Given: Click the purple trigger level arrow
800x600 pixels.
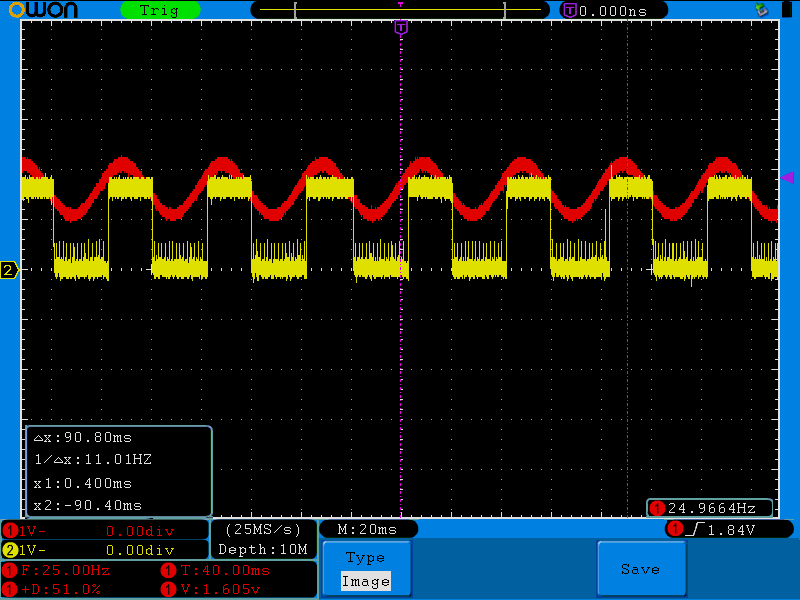Looking at the screenshot, I should click(x=787, y=177).
